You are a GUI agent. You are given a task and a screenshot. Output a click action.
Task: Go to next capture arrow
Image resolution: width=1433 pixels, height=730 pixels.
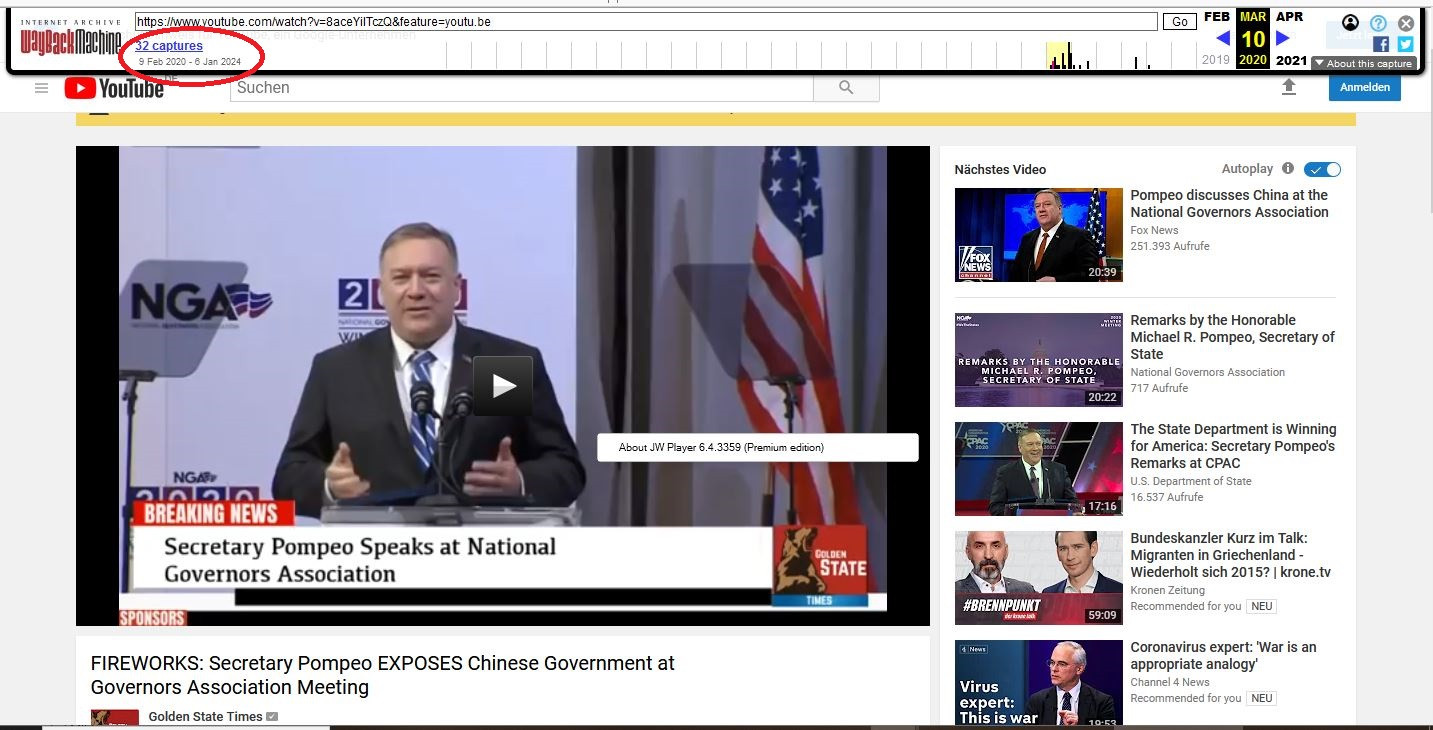1283,39
